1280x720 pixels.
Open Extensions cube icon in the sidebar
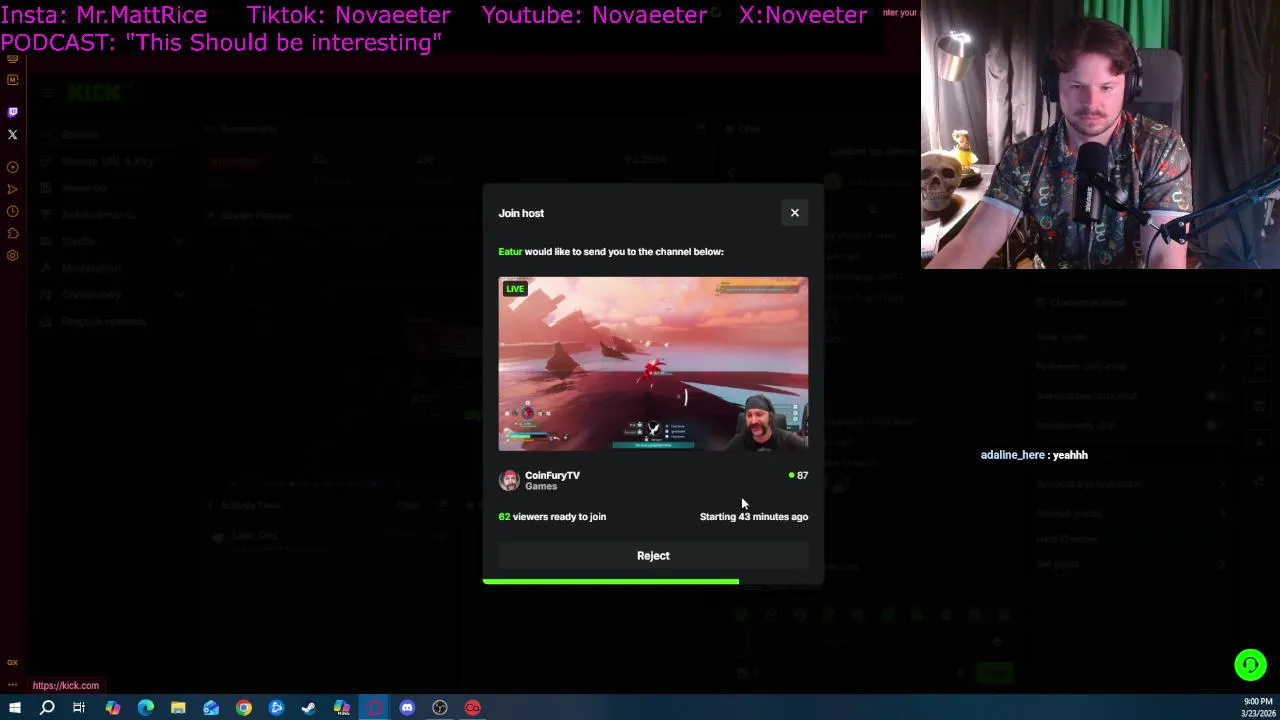(x=13, y=233)
